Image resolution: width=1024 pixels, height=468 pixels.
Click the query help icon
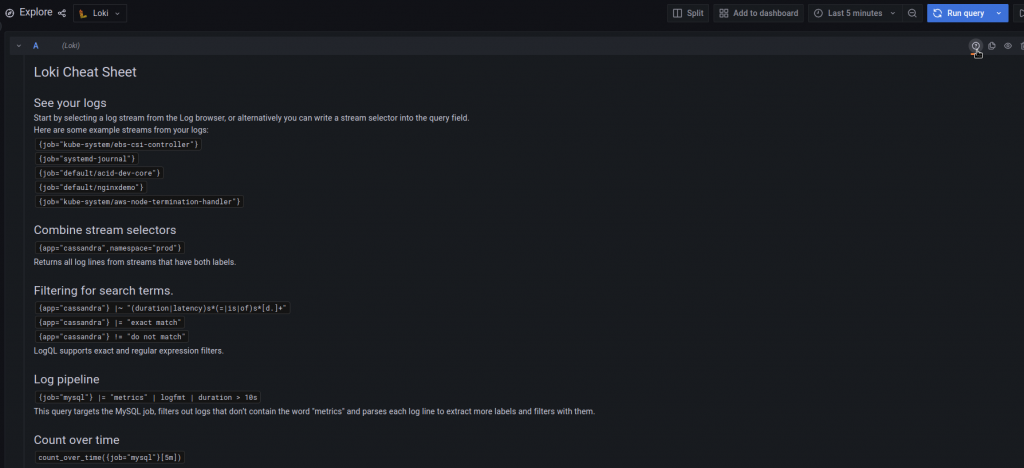click(x=976, y=46)
